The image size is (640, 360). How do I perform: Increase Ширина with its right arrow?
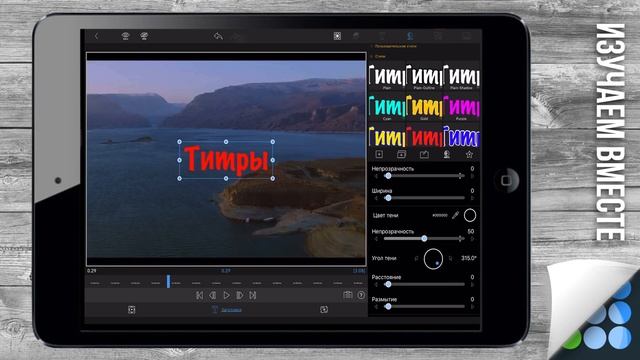click(x=473, y=198)
